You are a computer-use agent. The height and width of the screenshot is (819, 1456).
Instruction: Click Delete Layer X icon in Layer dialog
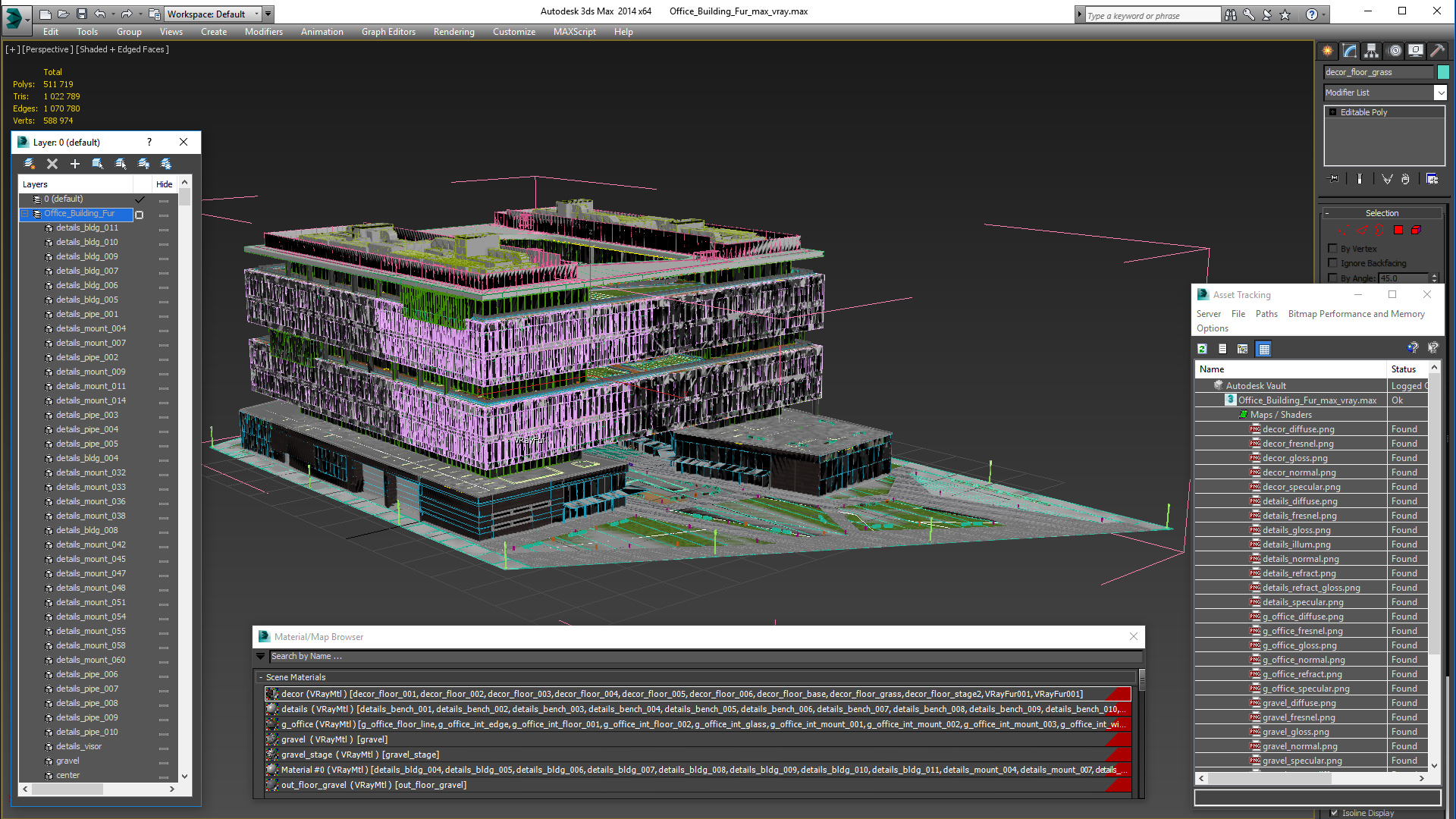[x=52, y=164]
